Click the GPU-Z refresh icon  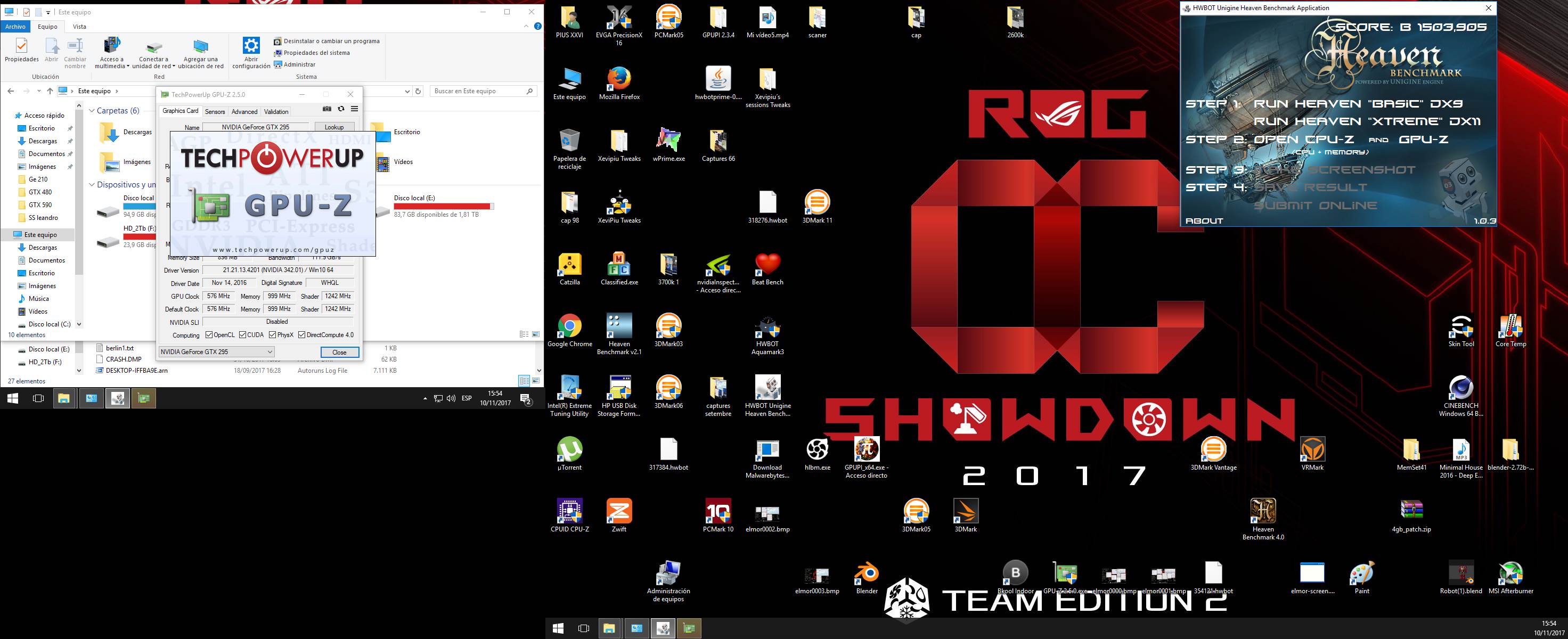click(341, 109)
